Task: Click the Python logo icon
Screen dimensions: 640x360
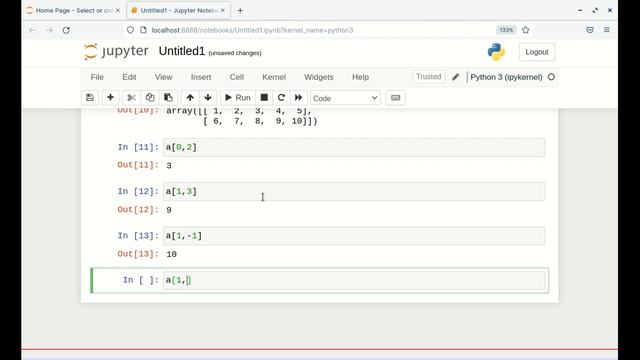Action: 496,52
